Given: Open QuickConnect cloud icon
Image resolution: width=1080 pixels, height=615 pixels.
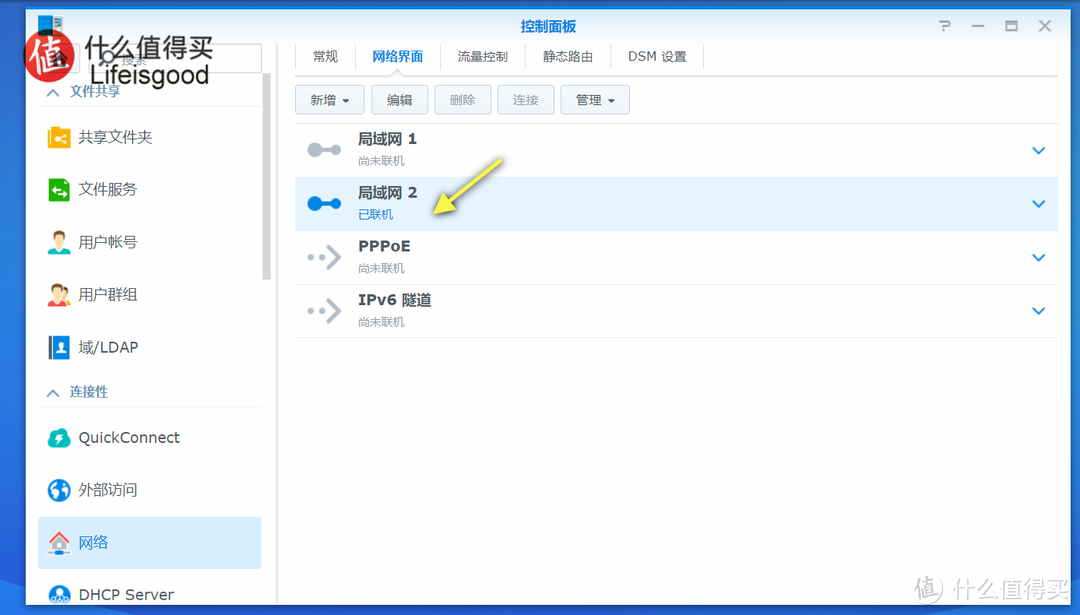Looking at the screenshot, I should (59, 438).
